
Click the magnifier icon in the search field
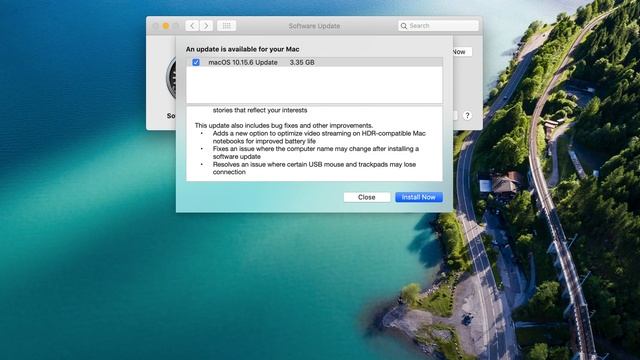pyautogui.click(x=404, y=26)
